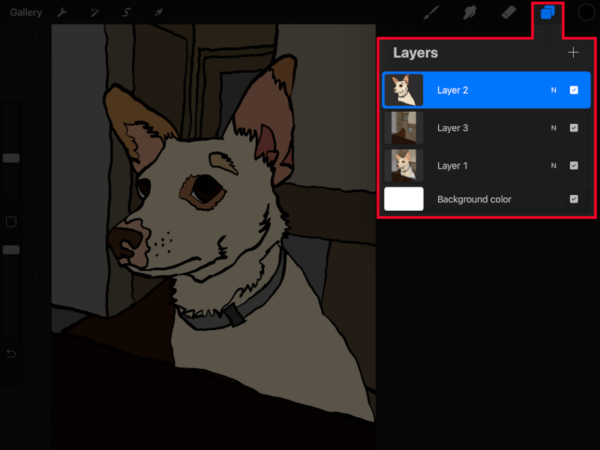Disable the Background color checkbox
Screen dimensions: 600x450
click(x=574, y=199)
